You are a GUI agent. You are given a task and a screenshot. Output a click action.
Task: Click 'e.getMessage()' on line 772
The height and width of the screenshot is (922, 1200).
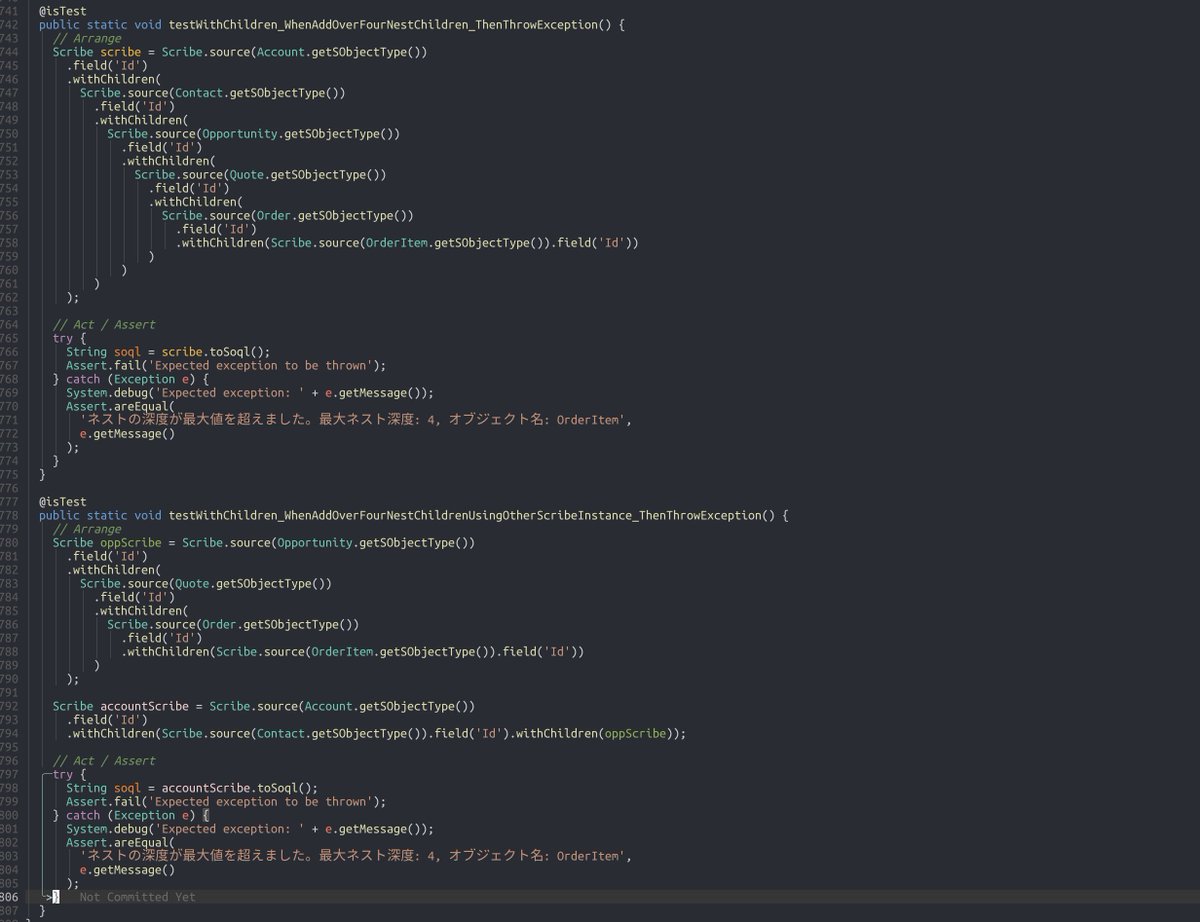point(128,433)
